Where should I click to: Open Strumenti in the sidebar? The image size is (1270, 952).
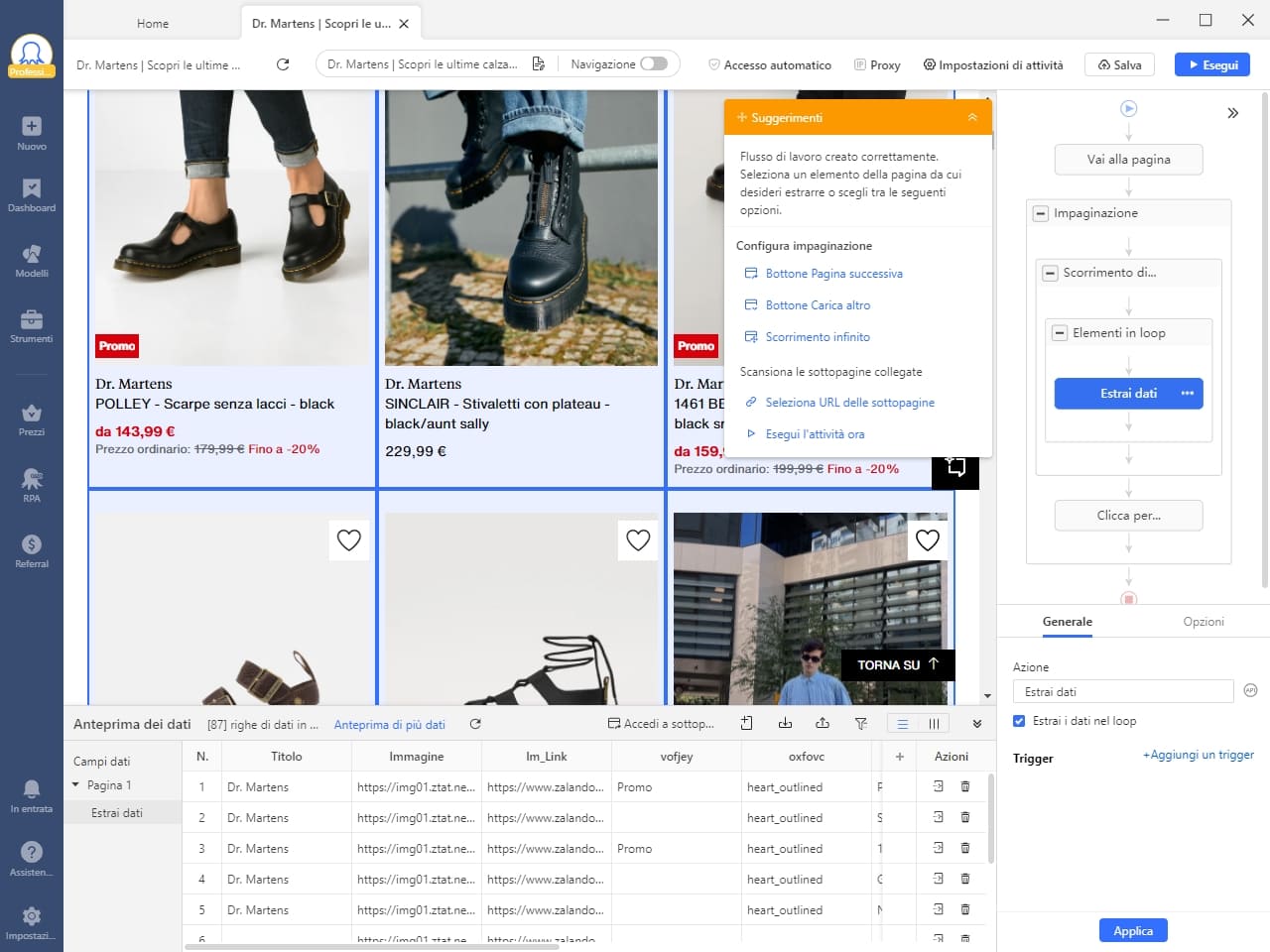(x=32, y=326)
